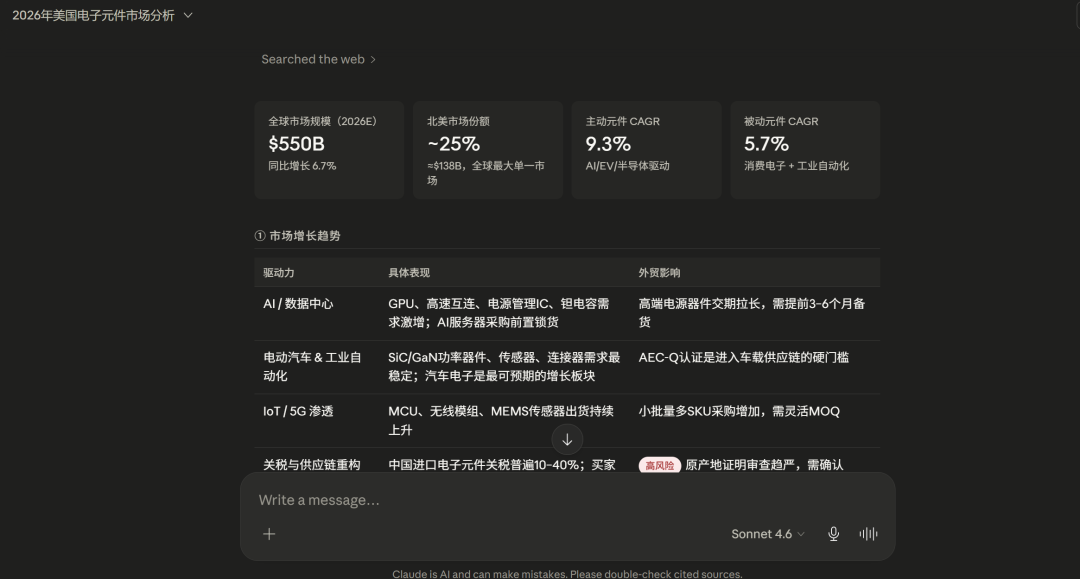Click the 北美市场份额 card label

458,121
